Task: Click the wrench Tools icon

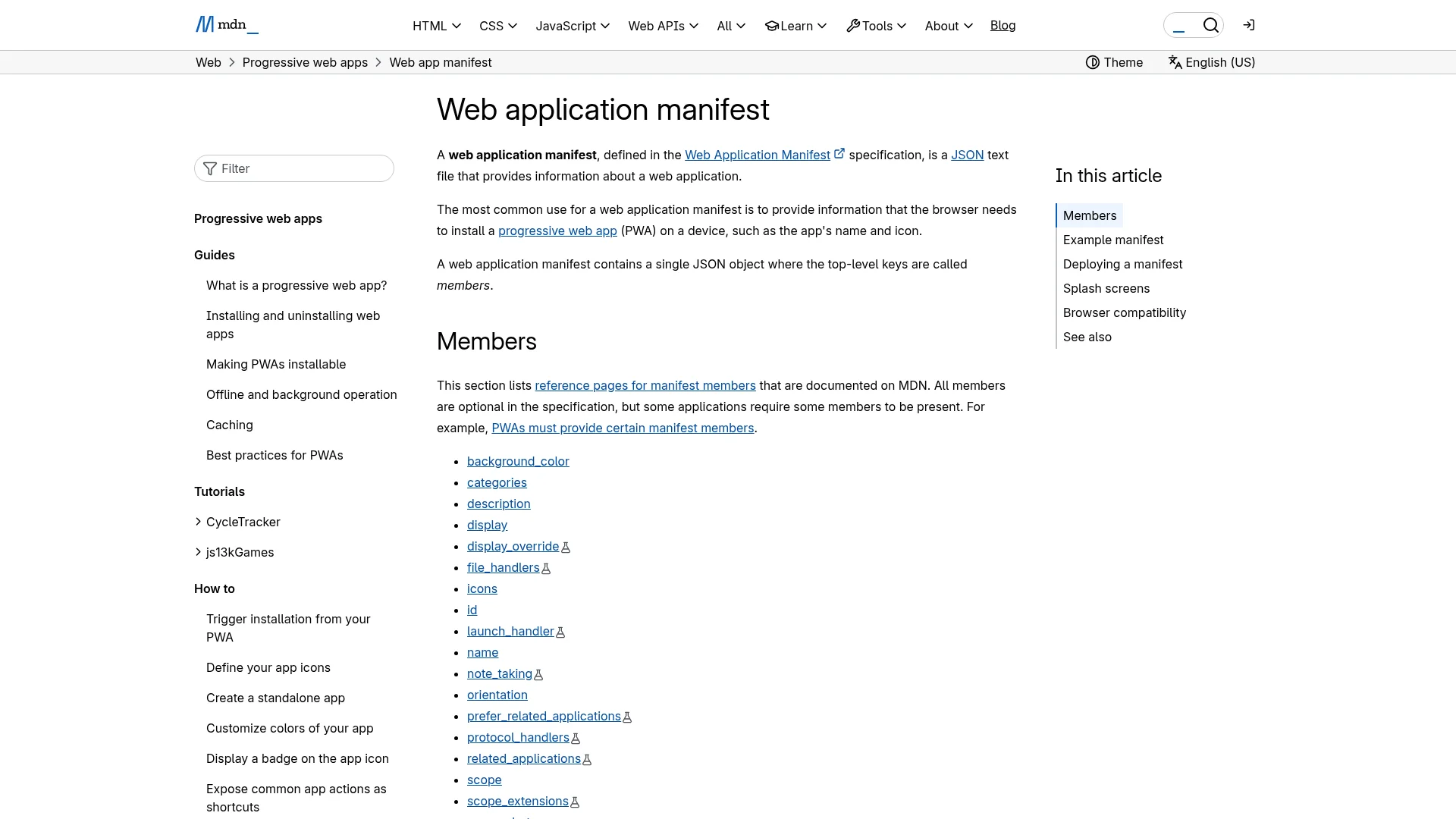Action: (852, 25)
